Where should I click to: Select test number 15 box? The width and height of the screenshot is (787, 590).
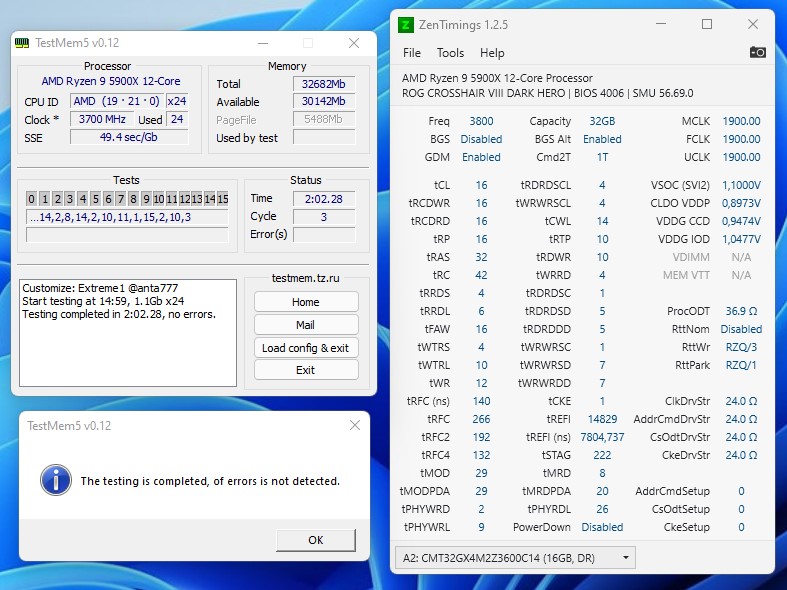pyautogui.click(x=222, y=199)
